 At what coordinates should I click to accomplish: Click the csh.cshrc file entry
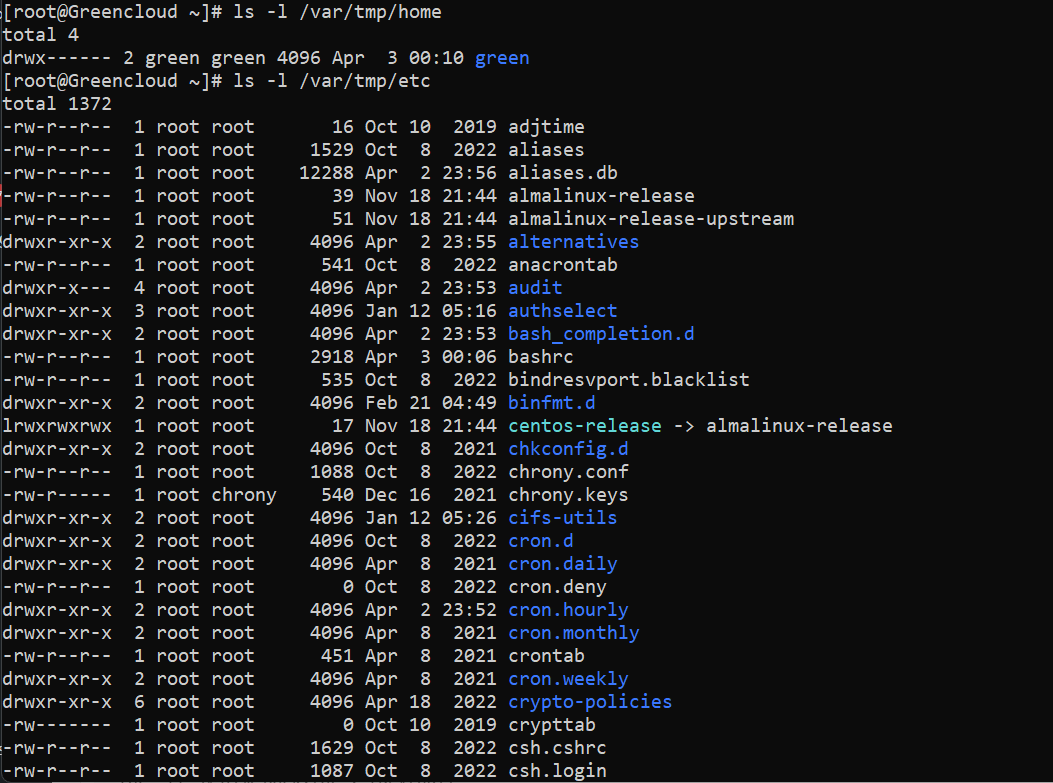click(557, 747)
